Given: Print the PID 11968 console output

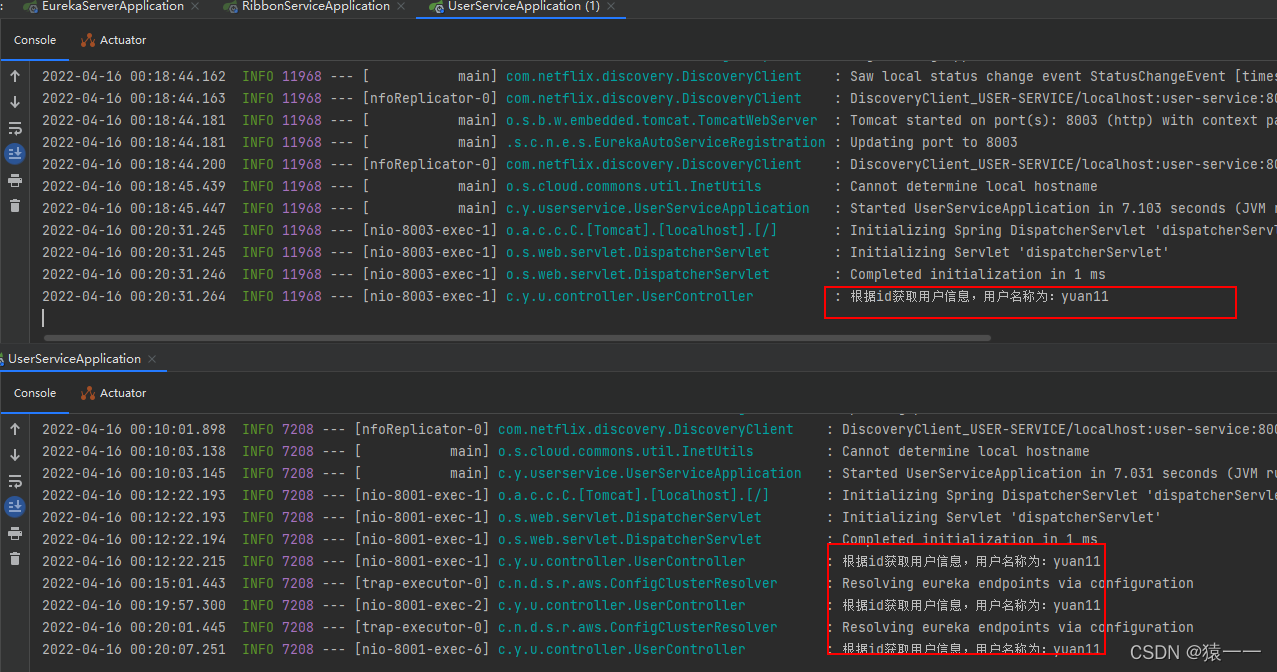Looking at the screenshot, I should coord(14,180).
